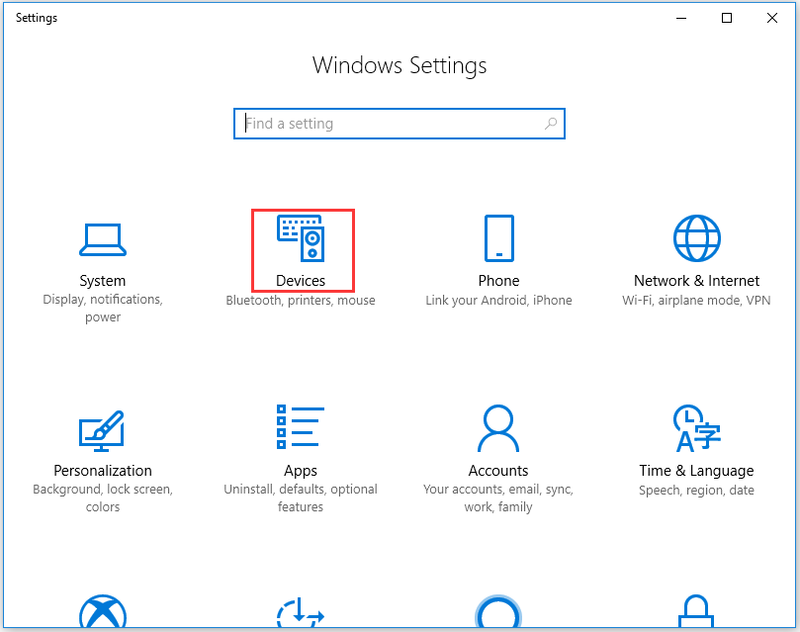
Task: Open the Network & Internet globe icon
Action: (x=696, y=238)
